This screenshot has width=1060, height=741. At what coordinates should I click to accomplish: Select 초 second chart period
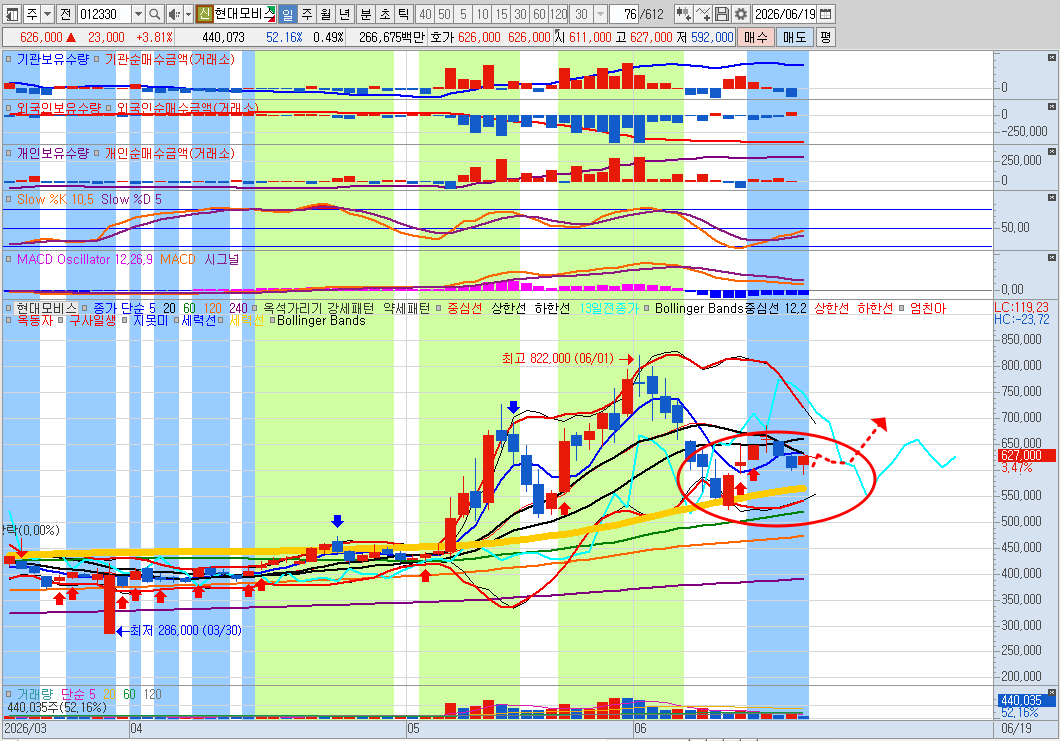tap(385, 14)
